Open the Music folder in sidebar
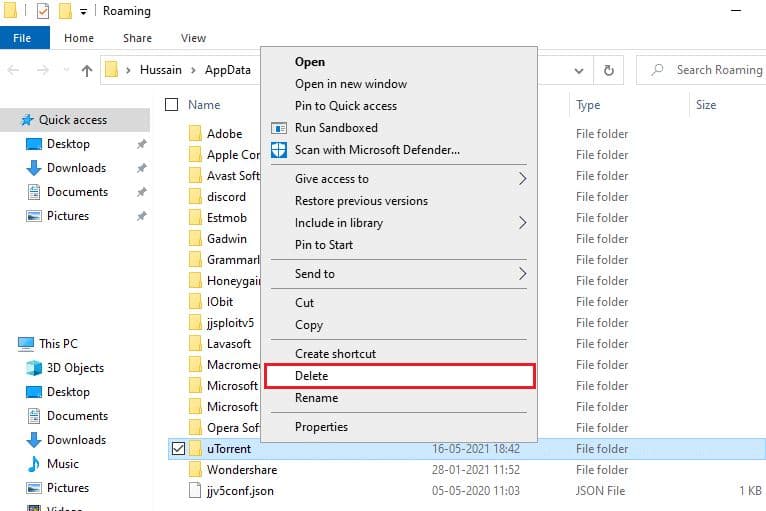Image resolution: width=766 pixels, height=511 pixels. pyautogui.click(x=62, y=464)
